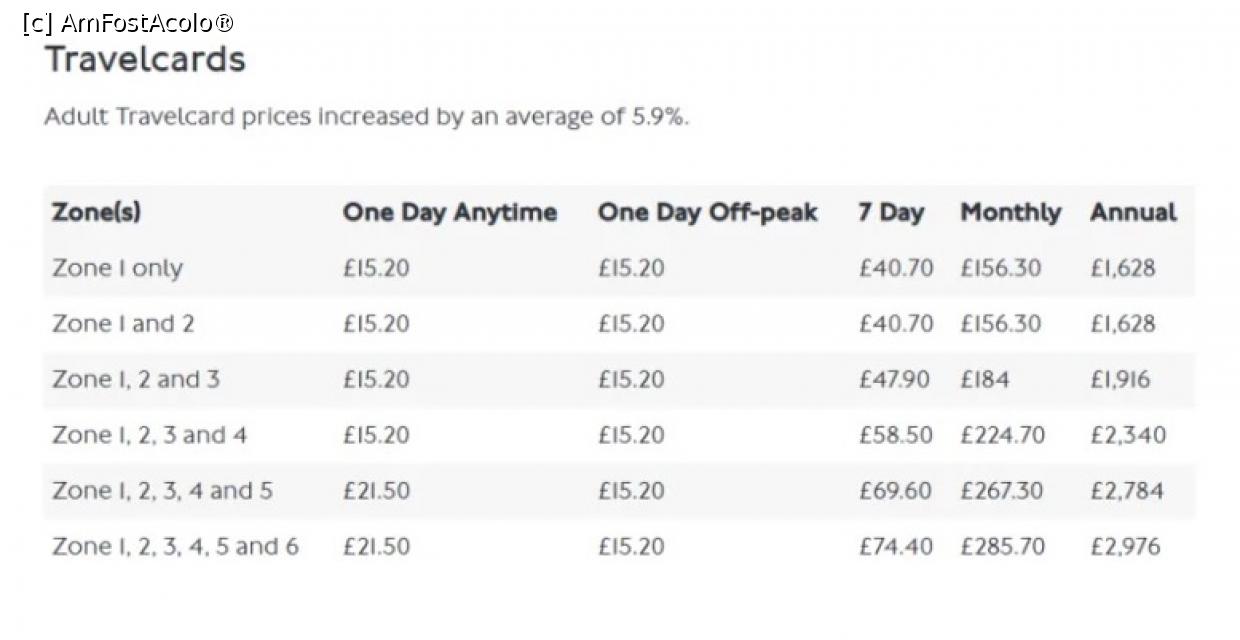Screen dimensions: 1240x640
Task: Click the £47.90 seven day price
Action: click(x=894, y=380)
